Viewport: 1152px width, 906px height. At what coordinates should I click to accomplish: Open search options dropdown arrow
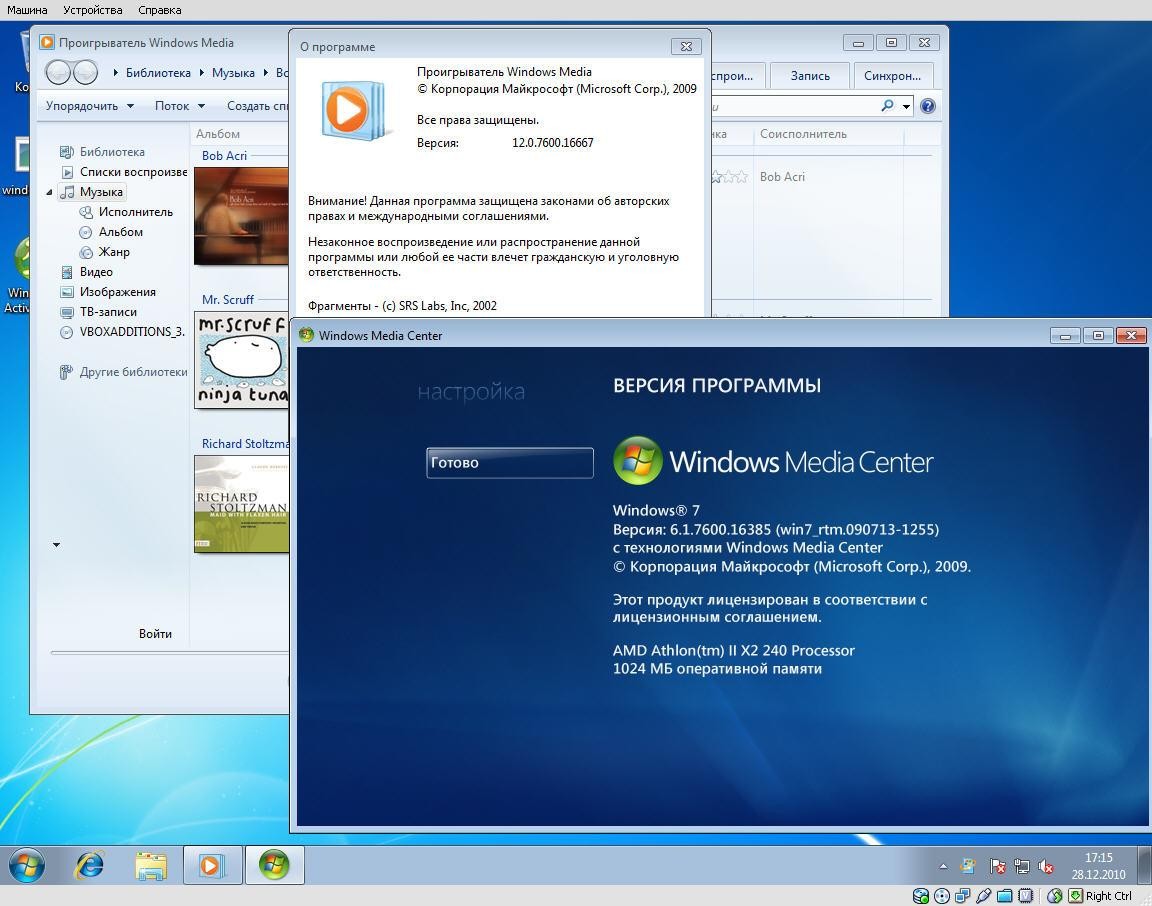(907, 107)
